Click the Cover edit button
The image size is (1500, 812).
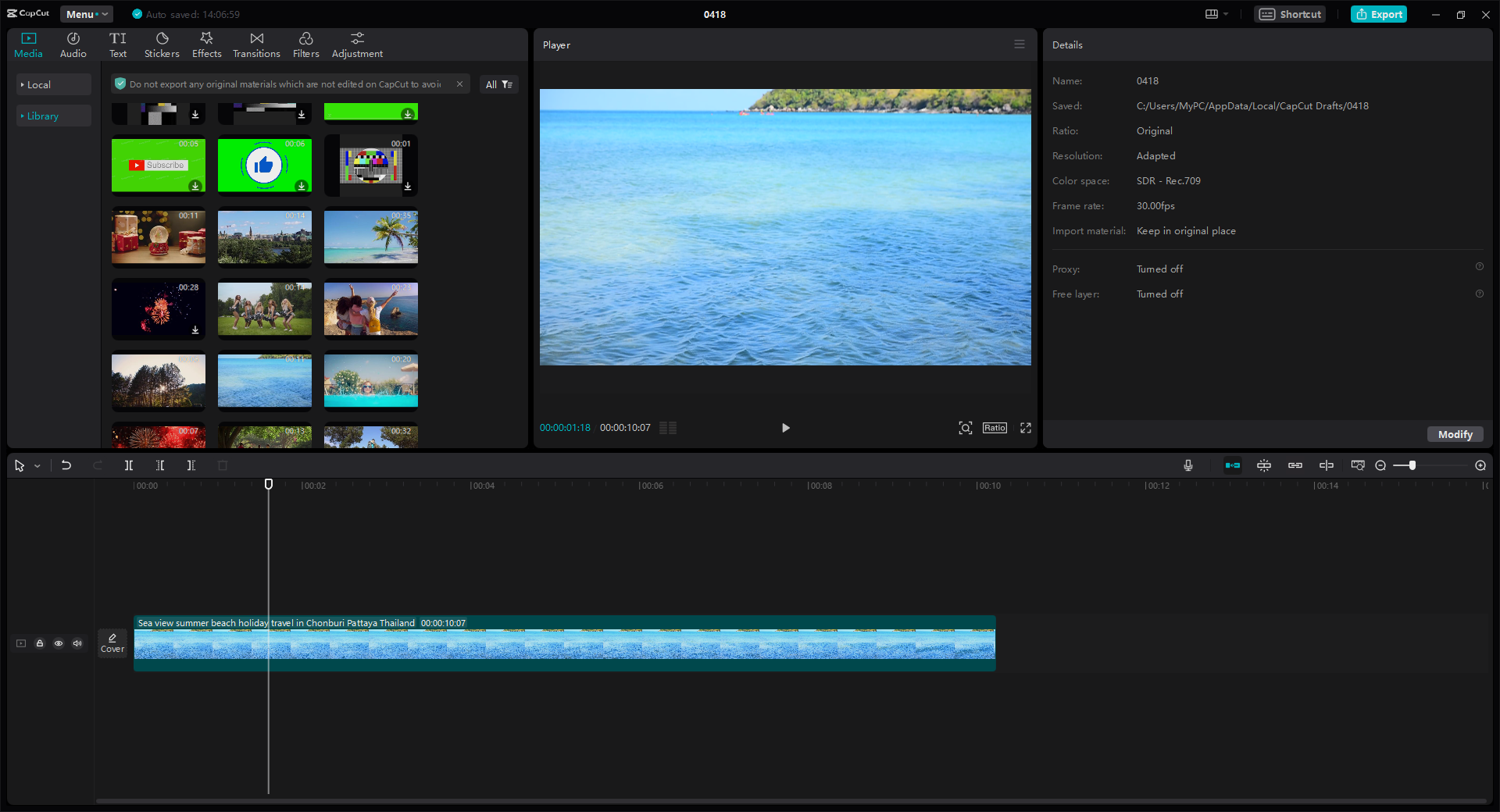pos(112,643)
